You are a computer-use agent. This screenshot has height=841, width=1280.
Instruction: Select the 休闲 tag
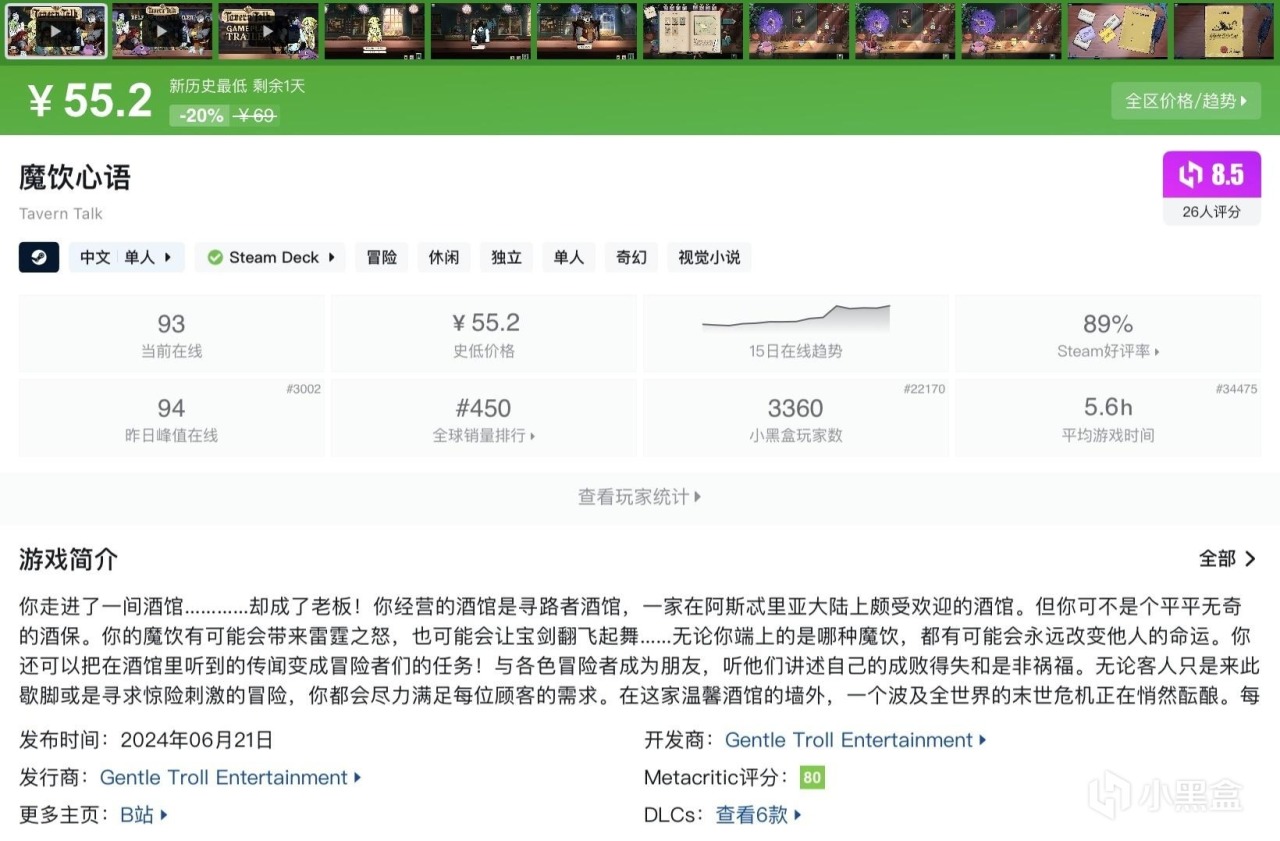(444, 257)
